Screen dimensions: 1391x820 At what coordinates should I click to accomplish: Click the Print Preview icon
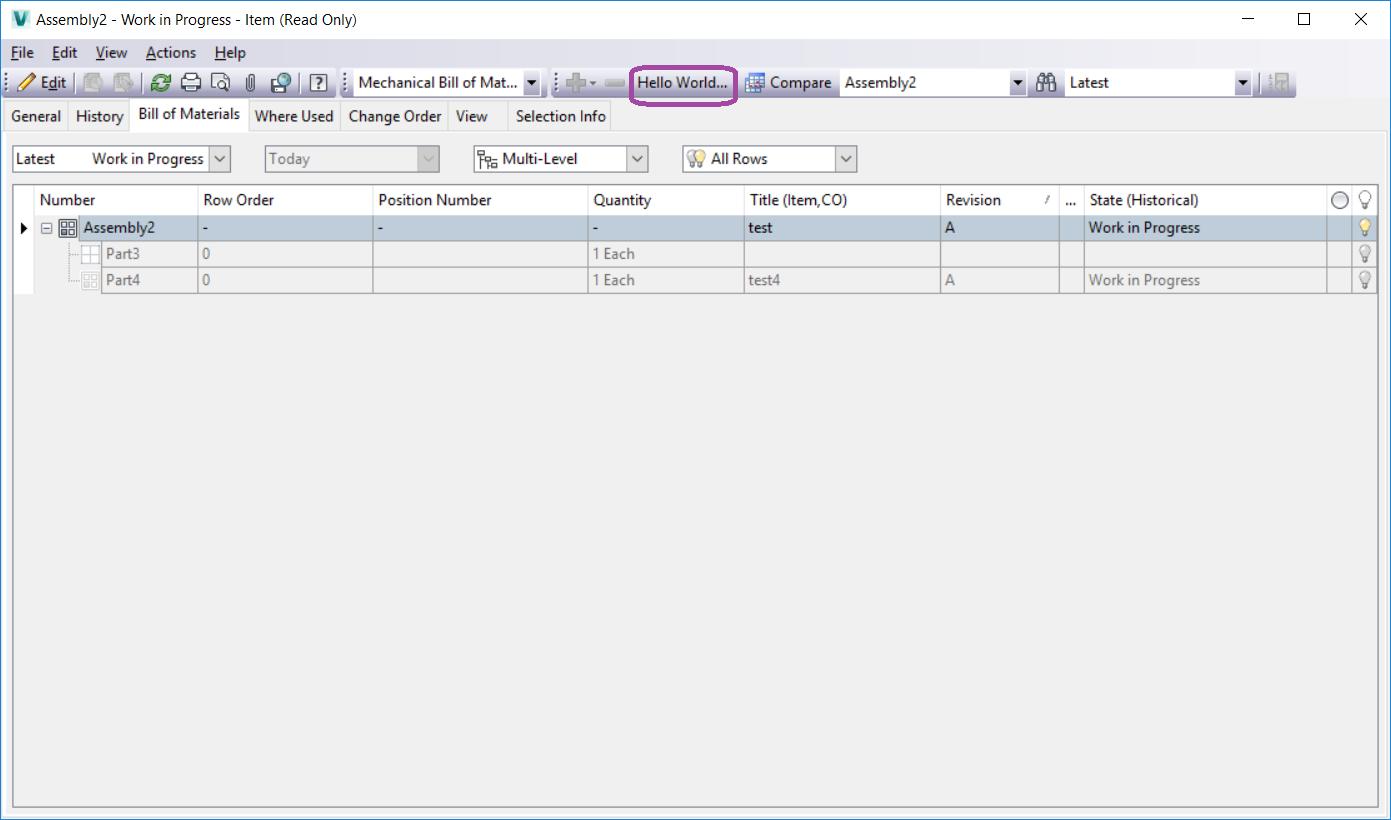pyautogui.click(x=220, y=82)
